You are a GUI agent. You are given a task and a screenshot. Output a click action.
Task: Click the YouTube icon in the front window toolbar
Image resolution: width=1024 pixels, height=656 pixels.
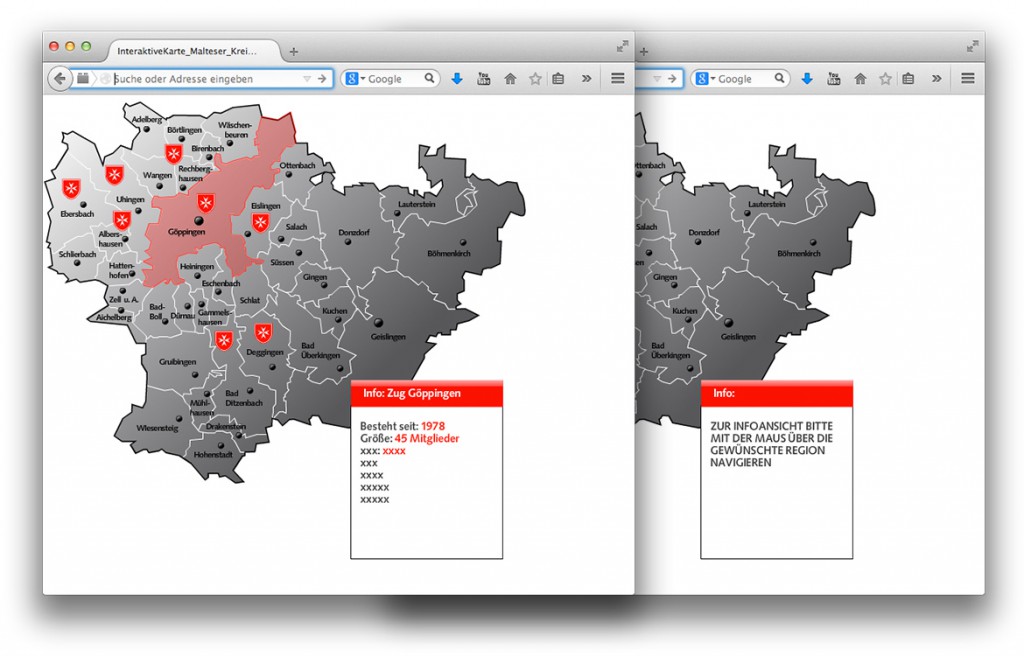(x=484, y=79)
